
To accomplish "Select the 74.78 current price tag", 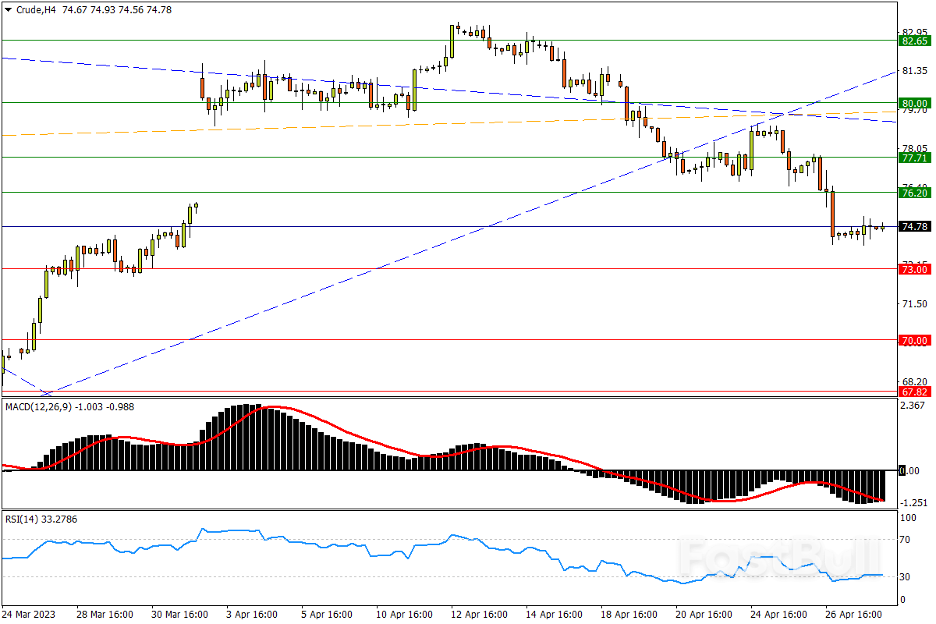I will click(x=915, y=227).
